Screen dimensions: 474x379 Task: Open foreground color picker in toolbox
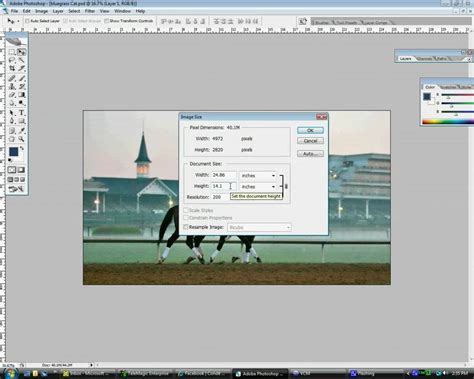[x=13, y=152]
